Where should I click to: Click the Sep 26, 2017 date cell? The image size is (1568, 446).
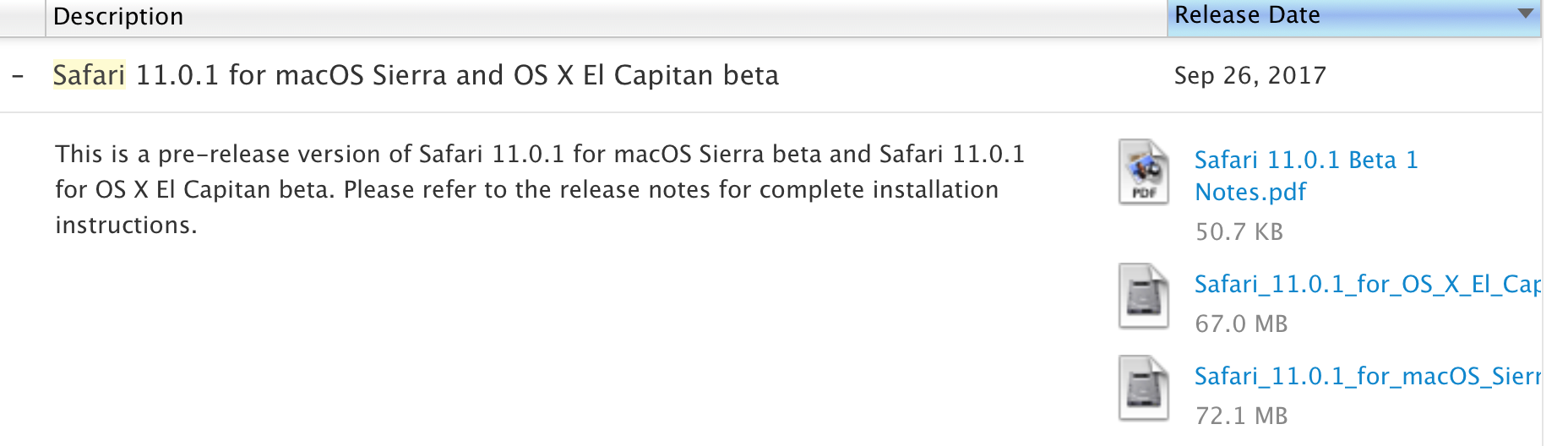click(1249, 76)
